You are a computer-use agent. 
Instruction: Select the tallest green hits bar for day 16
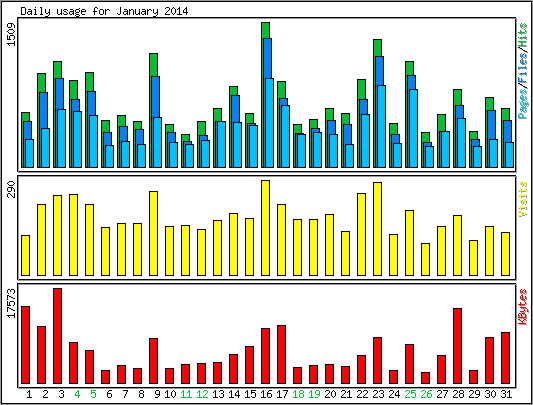click(266, 31)
